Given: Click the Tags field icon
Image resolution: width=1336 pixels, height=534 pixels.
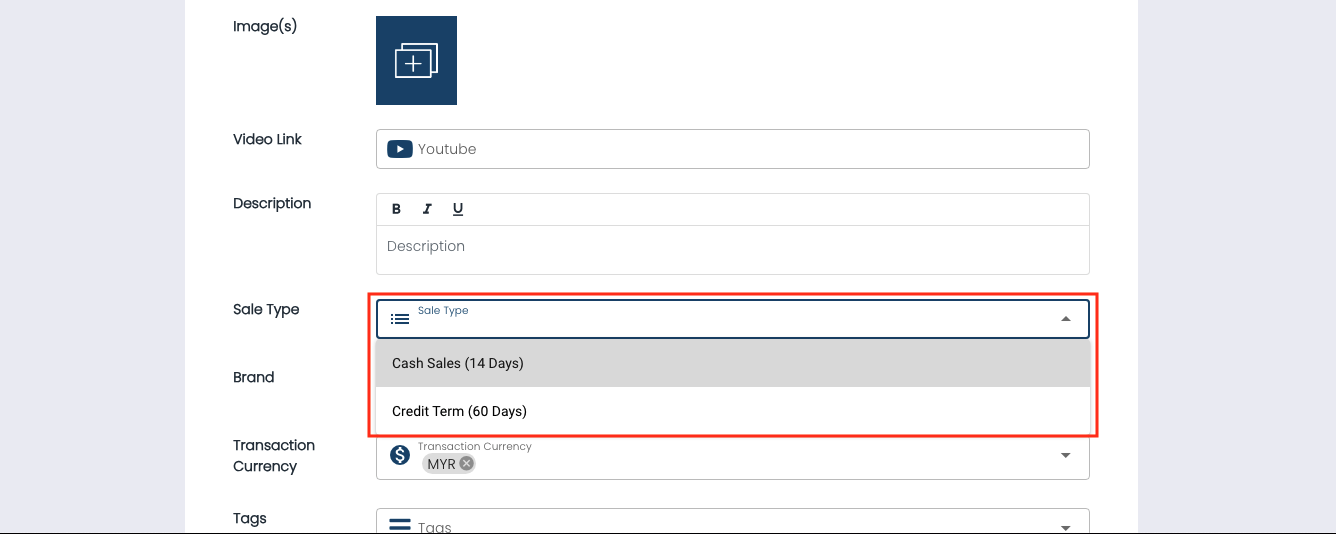Looking at the screenshot, I should pos(400,525).
